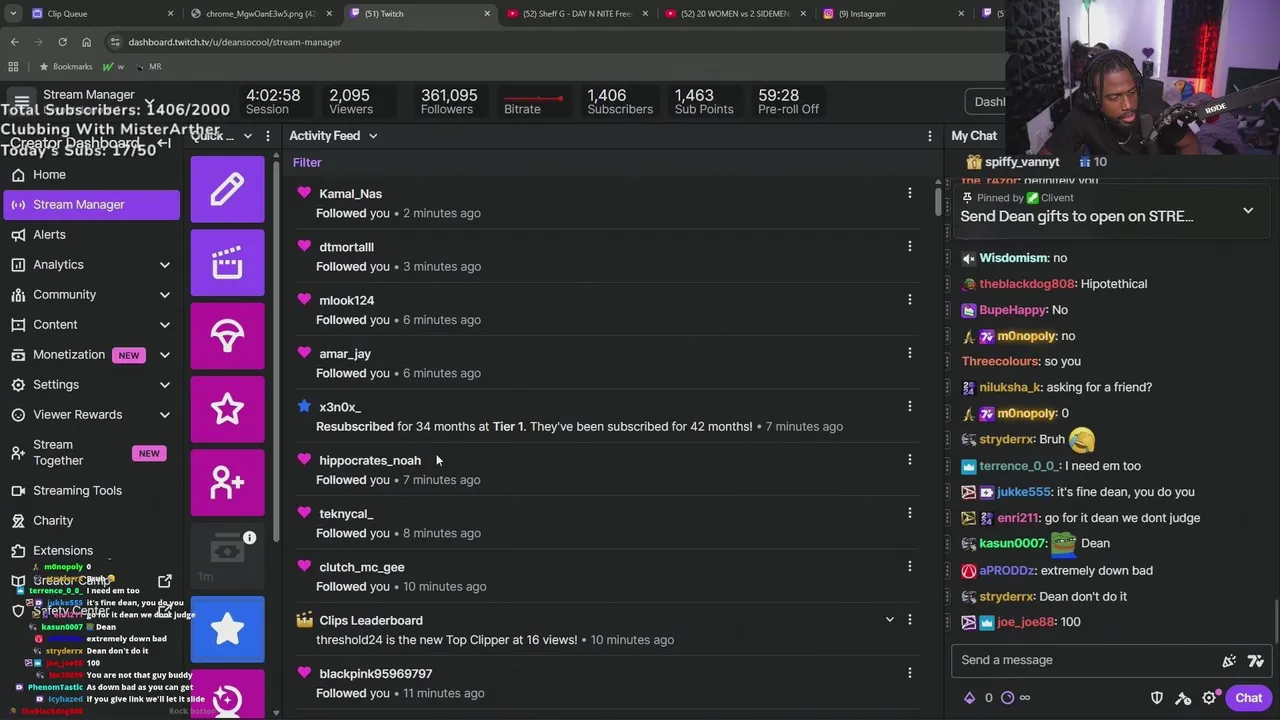The width and height of the screenshot is (1280, 720).
Task: Open options for Kamal_Nas follow event
Action: [910, 193]
